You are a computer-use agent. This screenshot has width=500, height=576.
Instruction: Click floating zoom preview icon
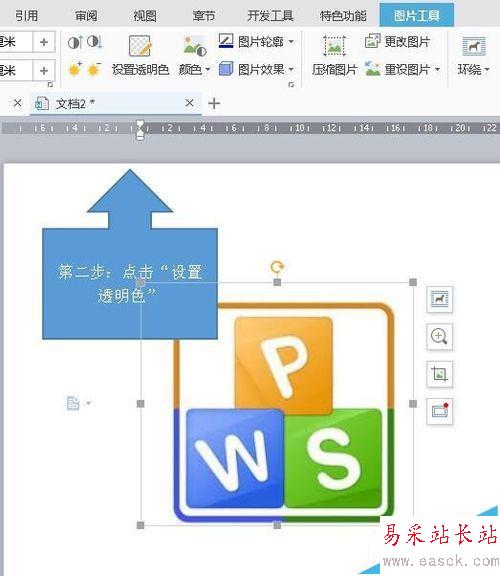coord(439,336)
